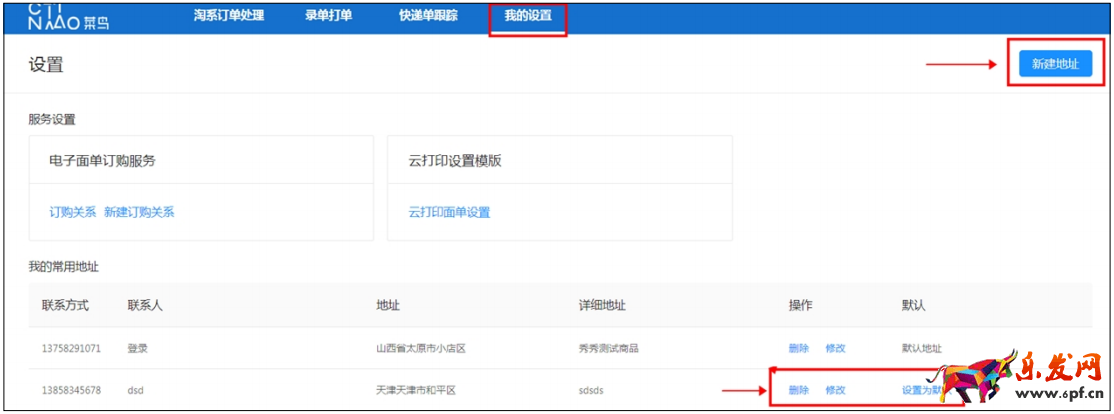Click the 秀秀测试商品 detailed address cell
1114x414 pixels.
coord(601,348)
